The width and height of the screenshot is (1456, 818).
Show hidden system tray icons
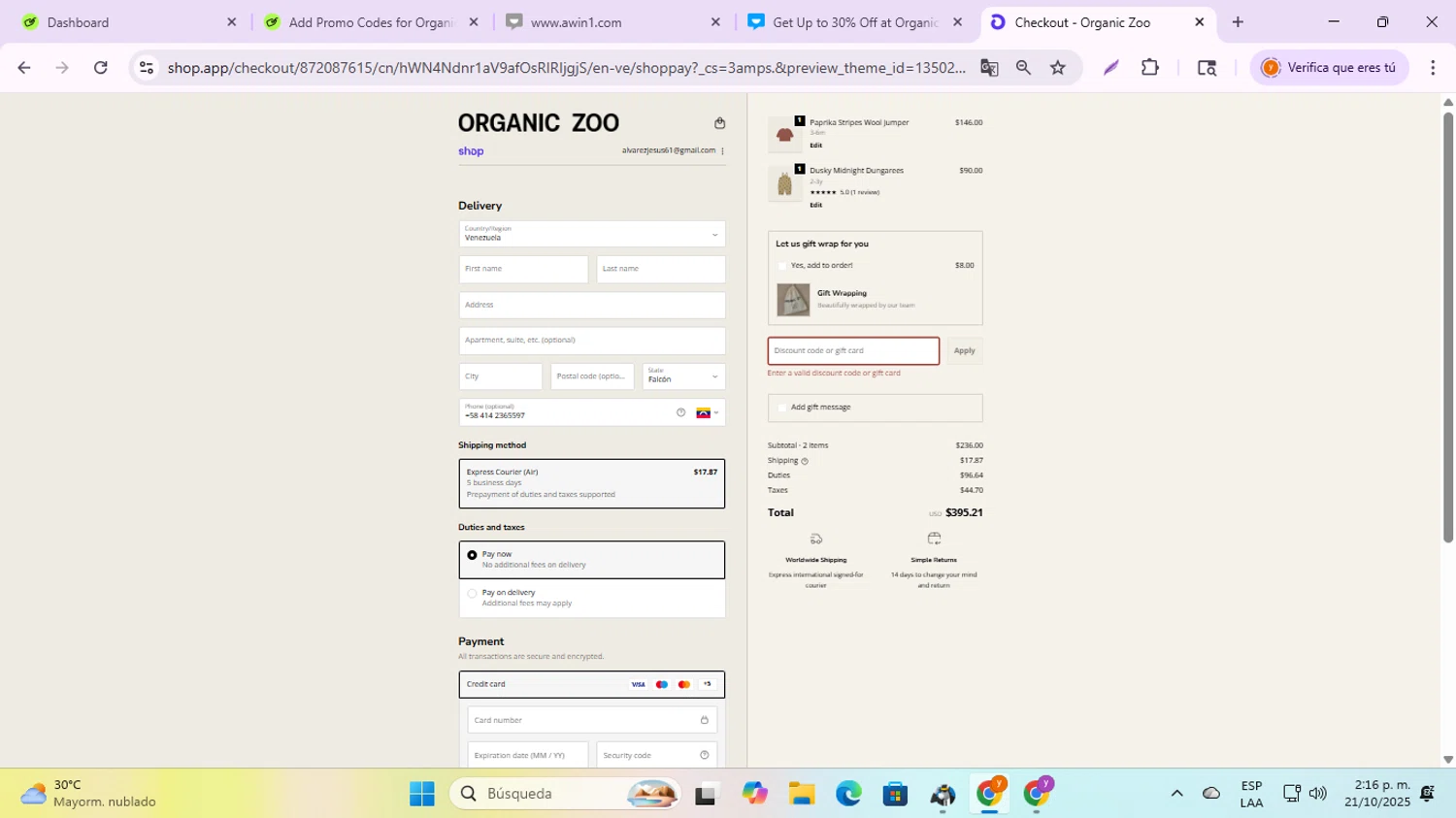point(1176,794)
